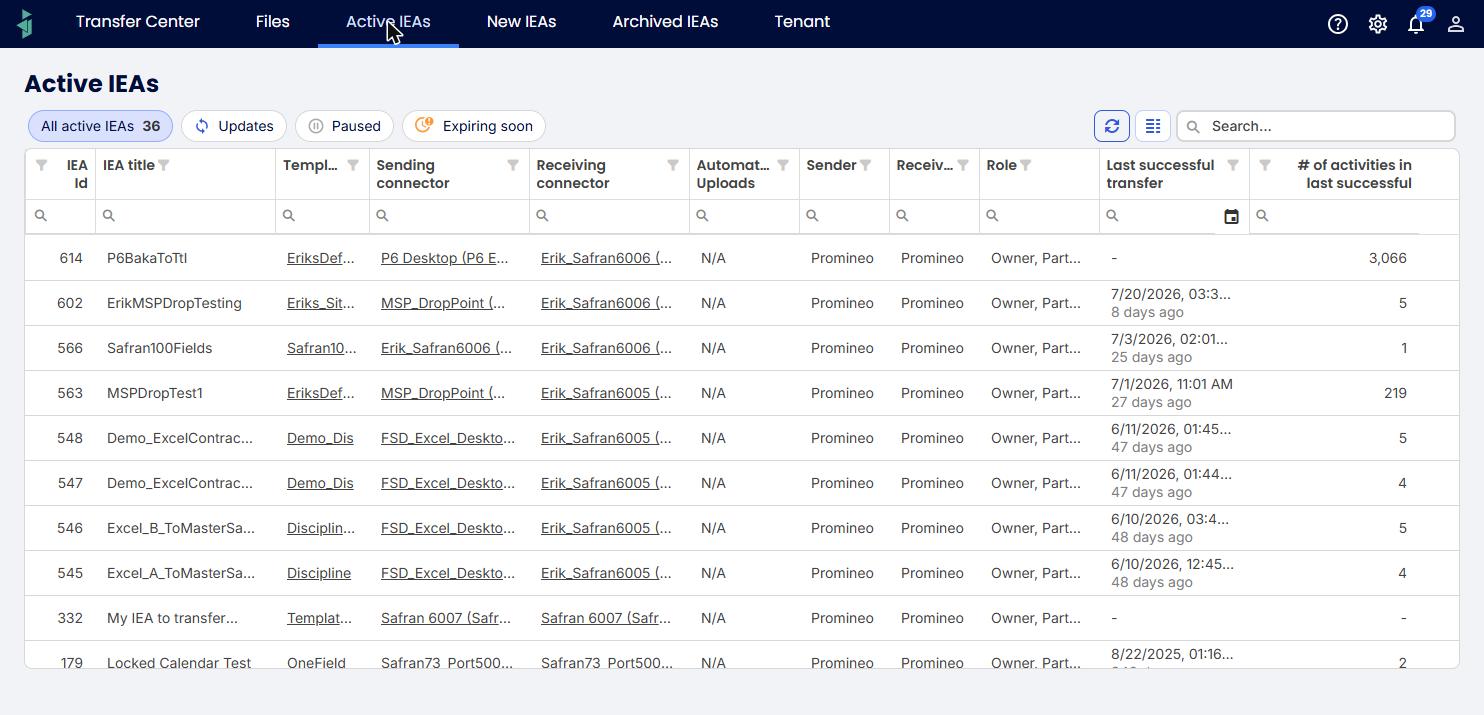Image resolution: width=1484 pixels, height=715 pixels.
Task: Select the All active IEAs 36 chip
Action: [x=100, y=126]
